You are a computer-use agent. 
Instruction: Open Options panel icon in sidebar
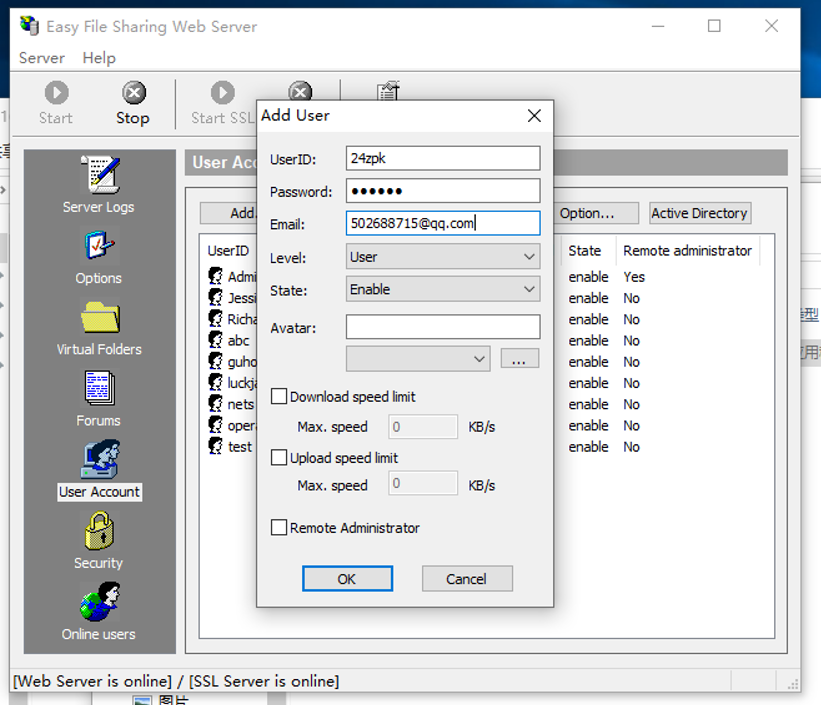[99, 246]
